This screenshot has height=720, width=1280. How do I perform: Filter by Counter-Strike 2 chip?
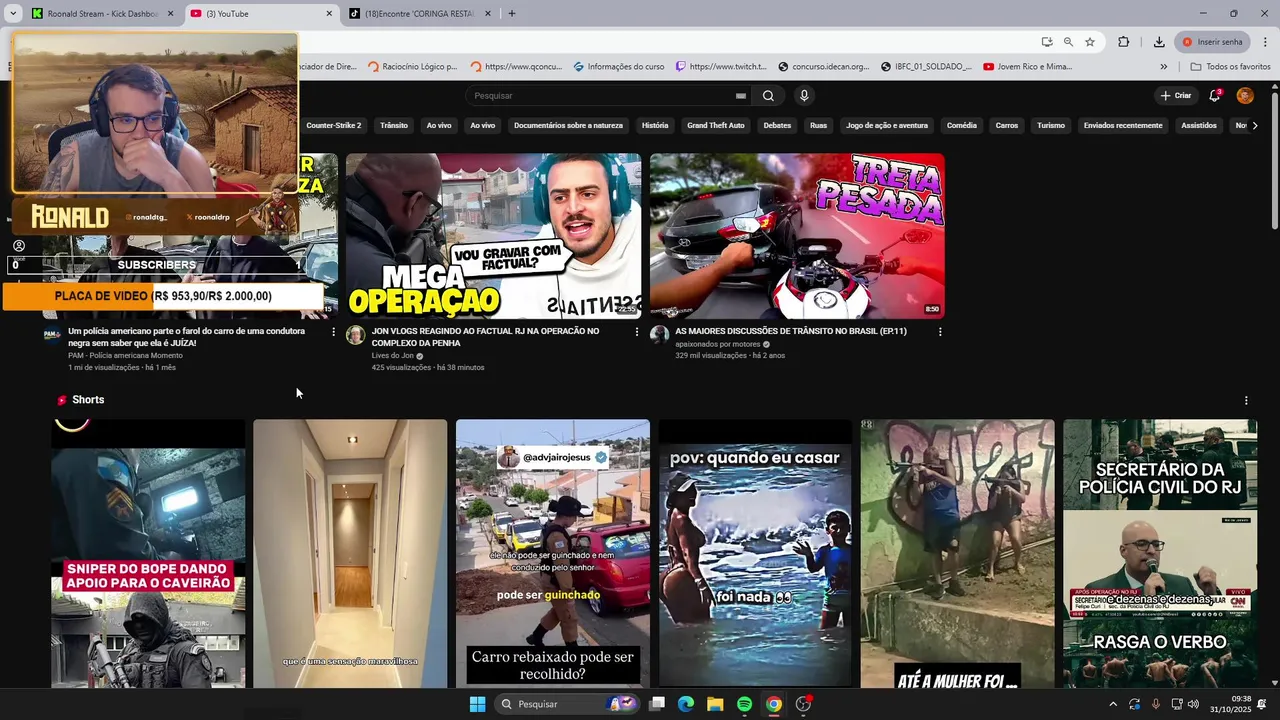(334, 126)
